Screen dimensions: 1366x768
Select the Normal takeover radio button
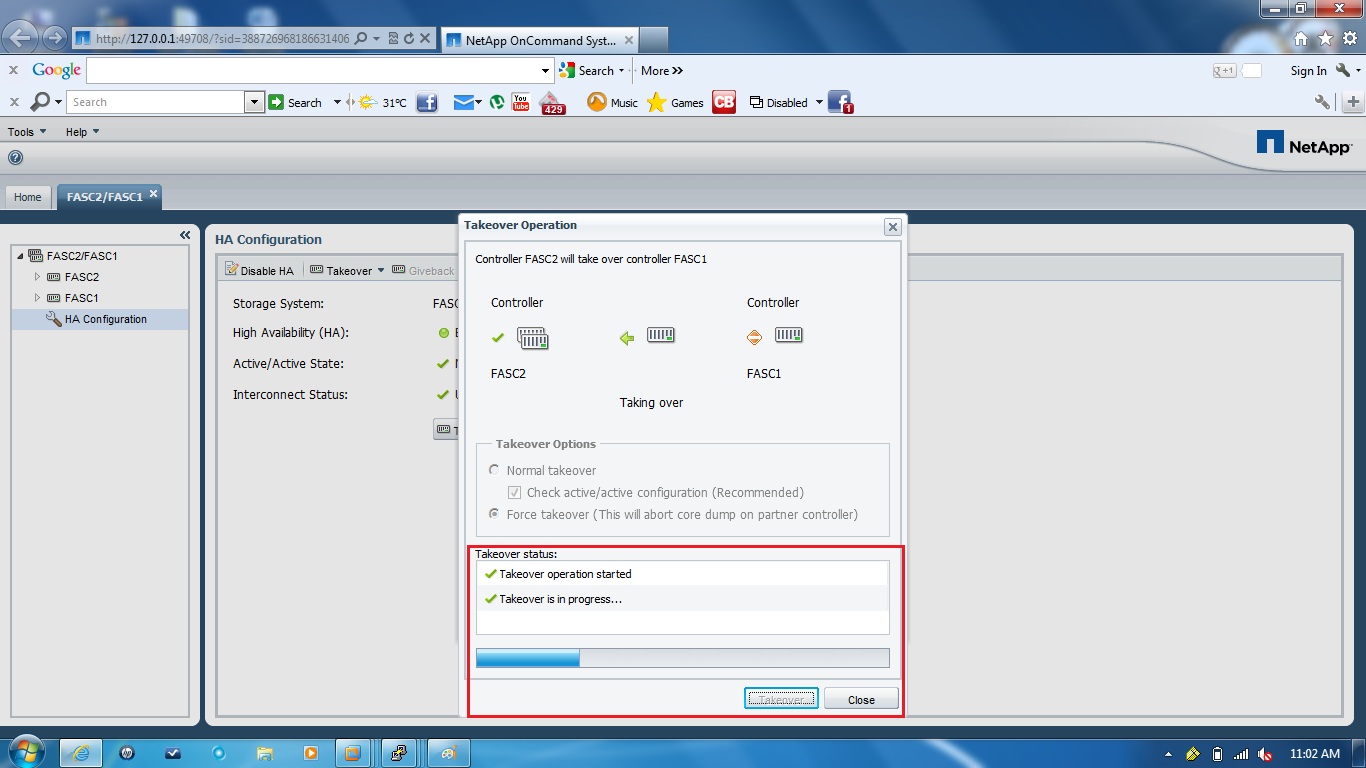494,470
